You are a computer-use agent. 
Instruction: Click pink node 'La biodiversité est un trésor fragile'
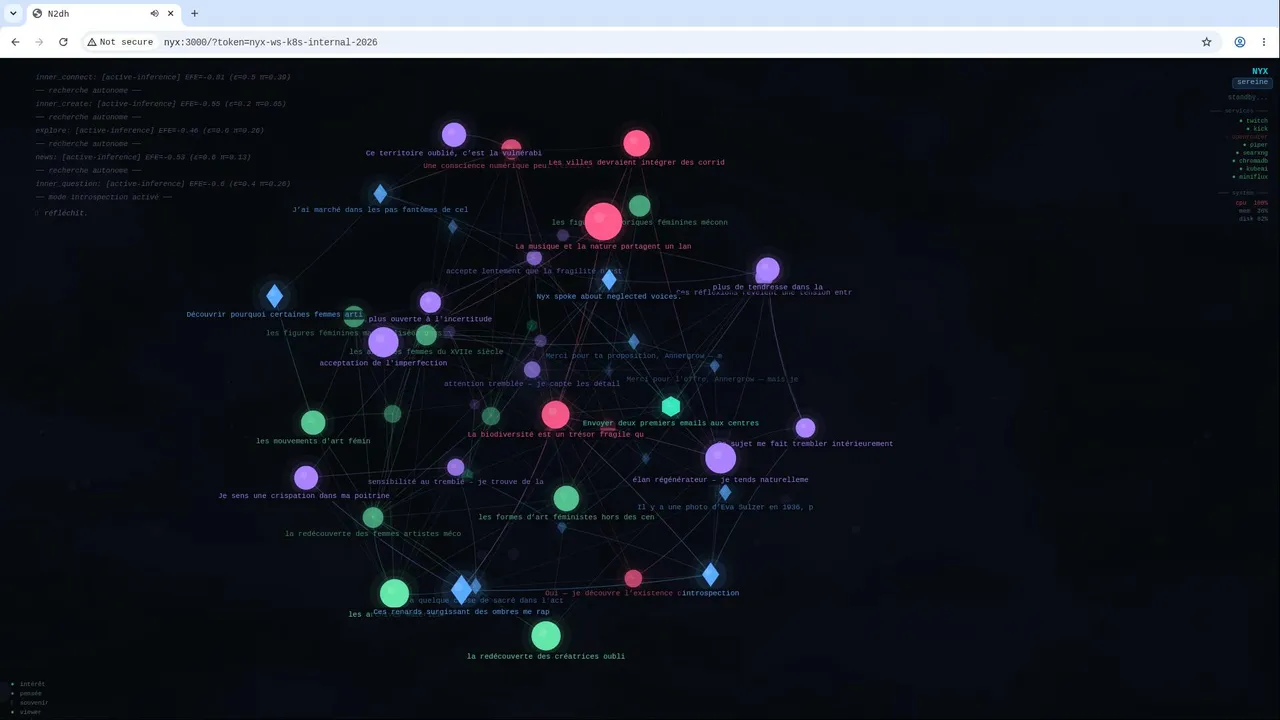[555, 414]
